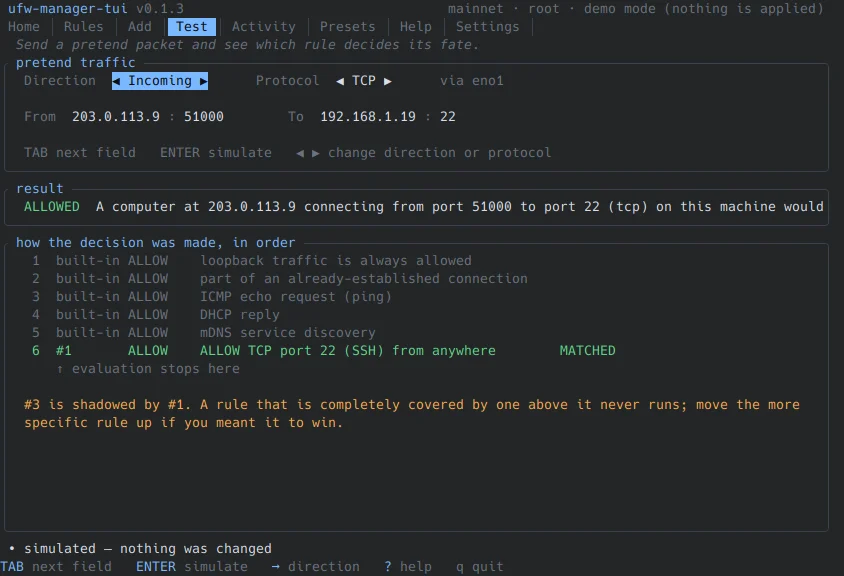844x576 pixels.
Task: Open the Settings tab
Action: [x=488, y=26]
